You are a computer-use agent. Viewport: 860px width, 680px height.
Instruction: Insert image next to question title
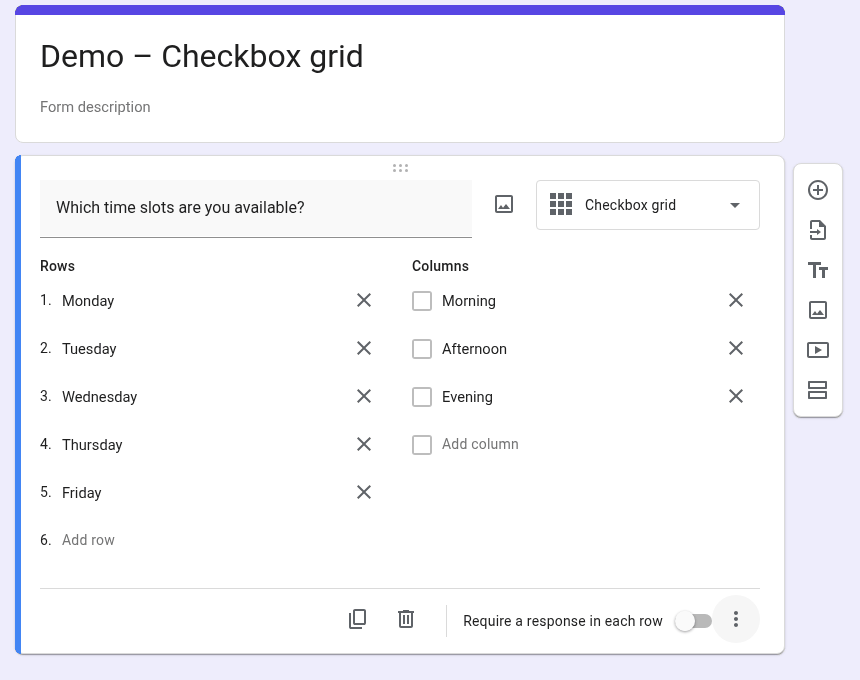coord(504,205)
